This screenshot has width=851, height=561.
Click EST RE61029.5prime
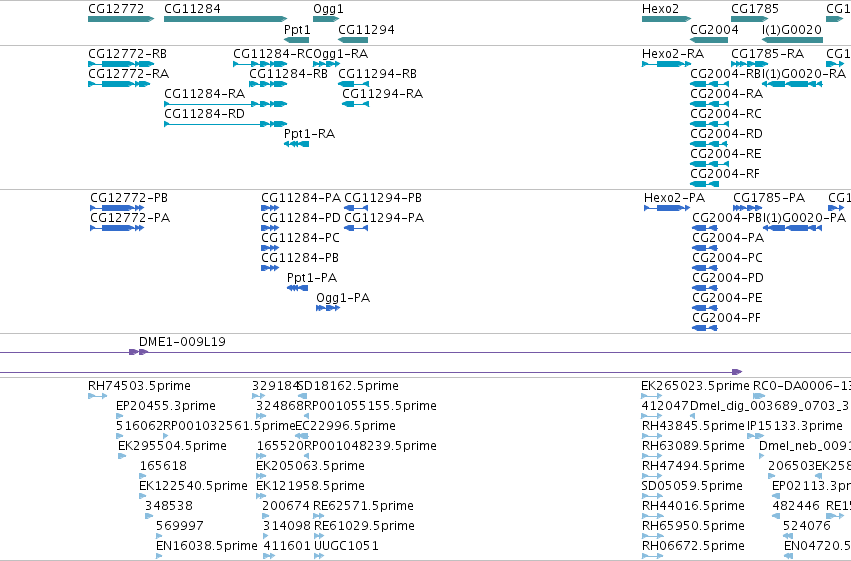click(319, 537)
